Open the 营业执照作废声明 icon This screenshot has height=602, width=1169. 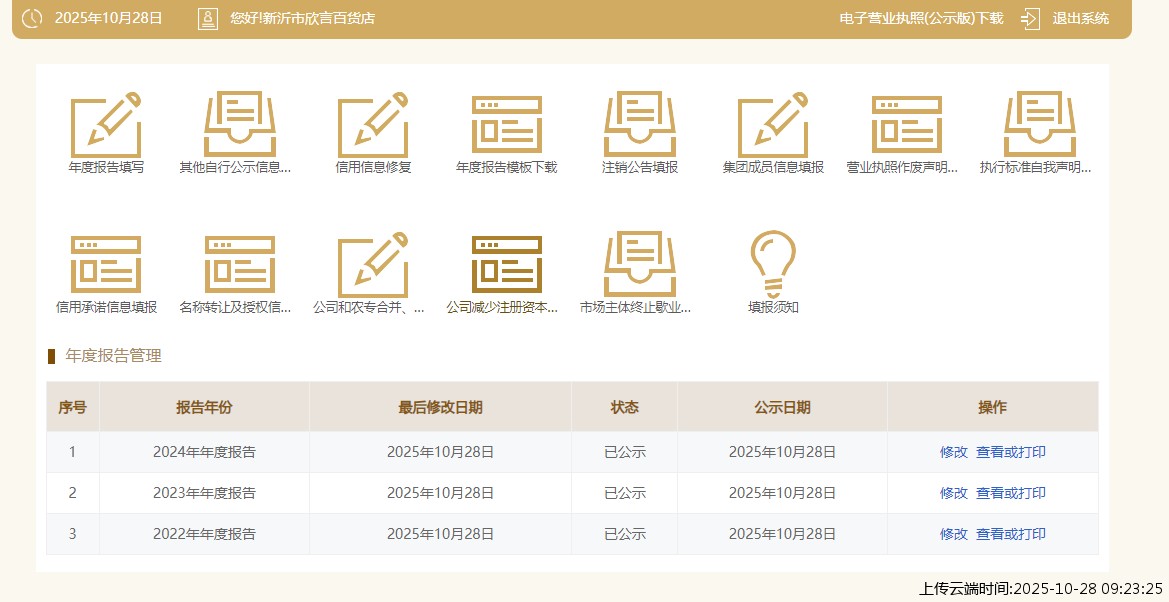(906, 125)
